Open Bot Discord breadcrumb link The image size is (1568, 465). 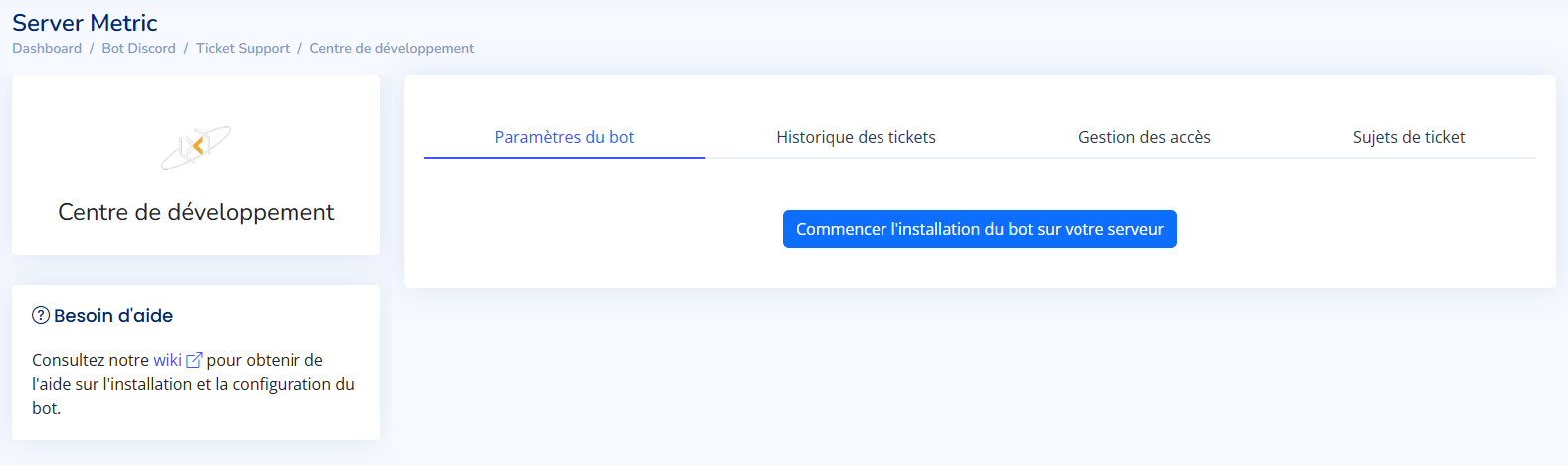(138, 48)
